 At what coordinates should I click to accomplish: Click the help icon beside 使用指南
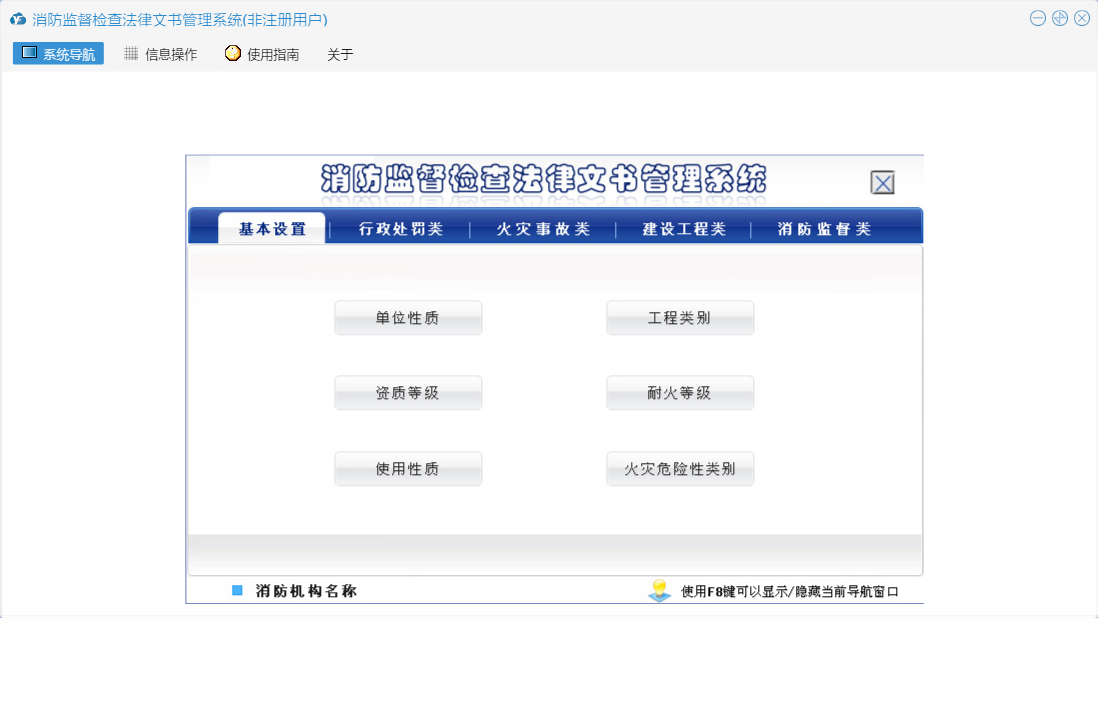[x=232, y=53]
